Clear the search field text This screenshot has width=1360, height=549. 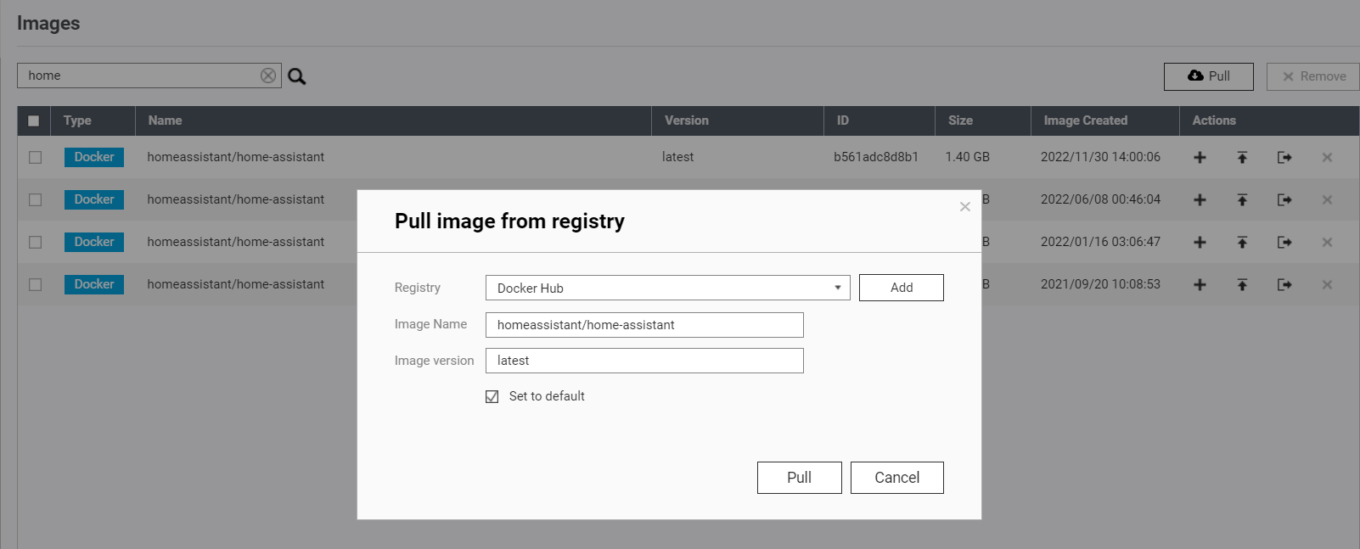click(x=268, y=76)
